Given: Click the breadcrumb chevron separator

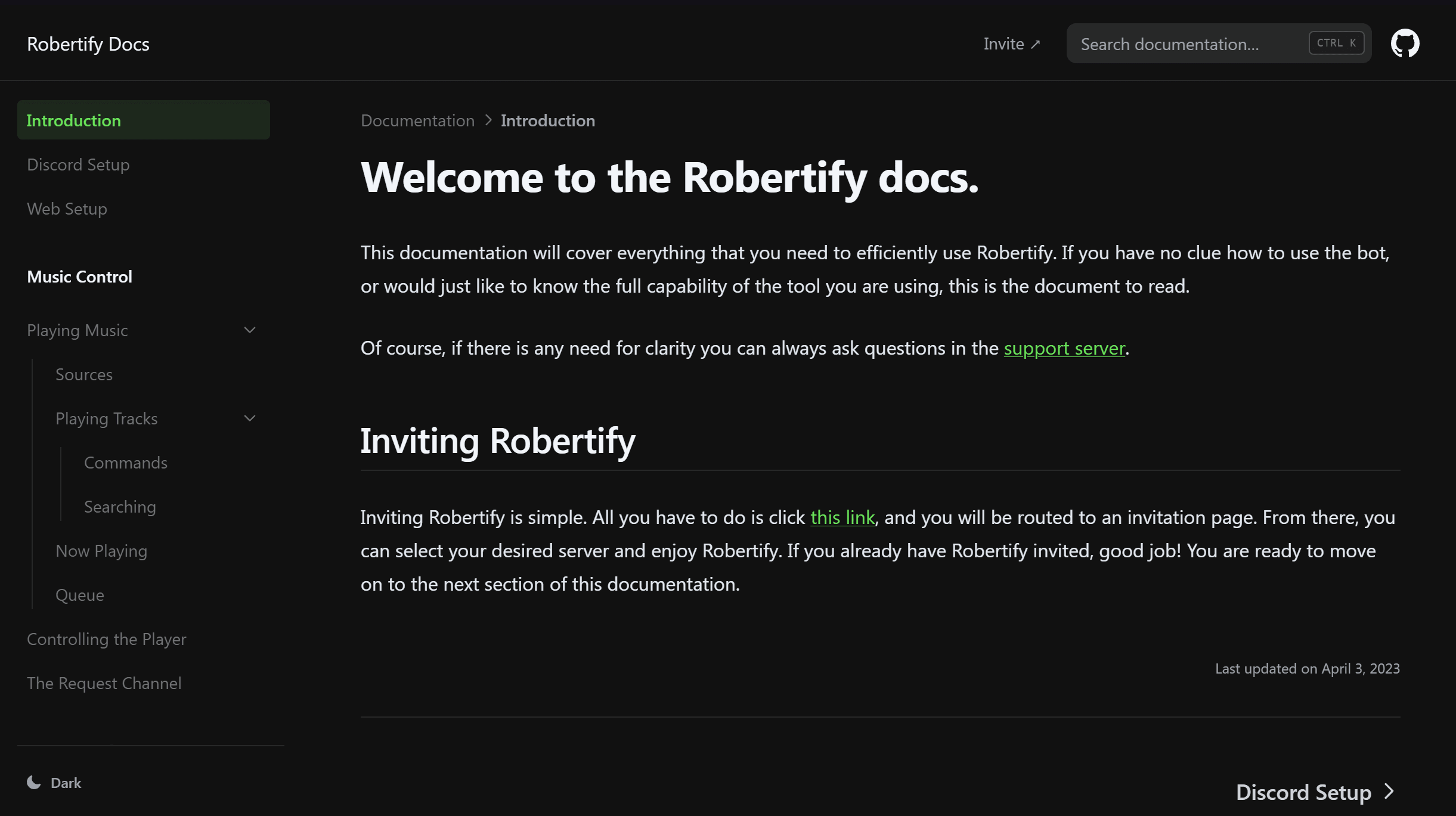Looking at the screenshot, I should coord(488,120).
